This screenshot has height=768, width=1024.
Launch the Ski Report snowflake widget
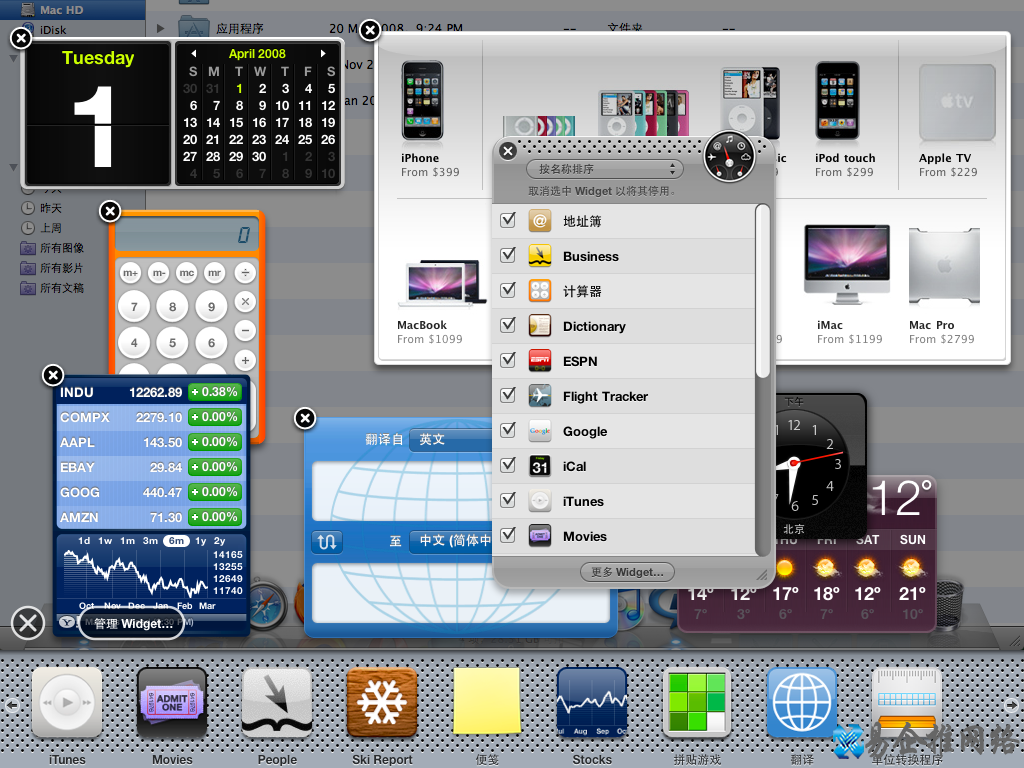[x=381, y=703]
